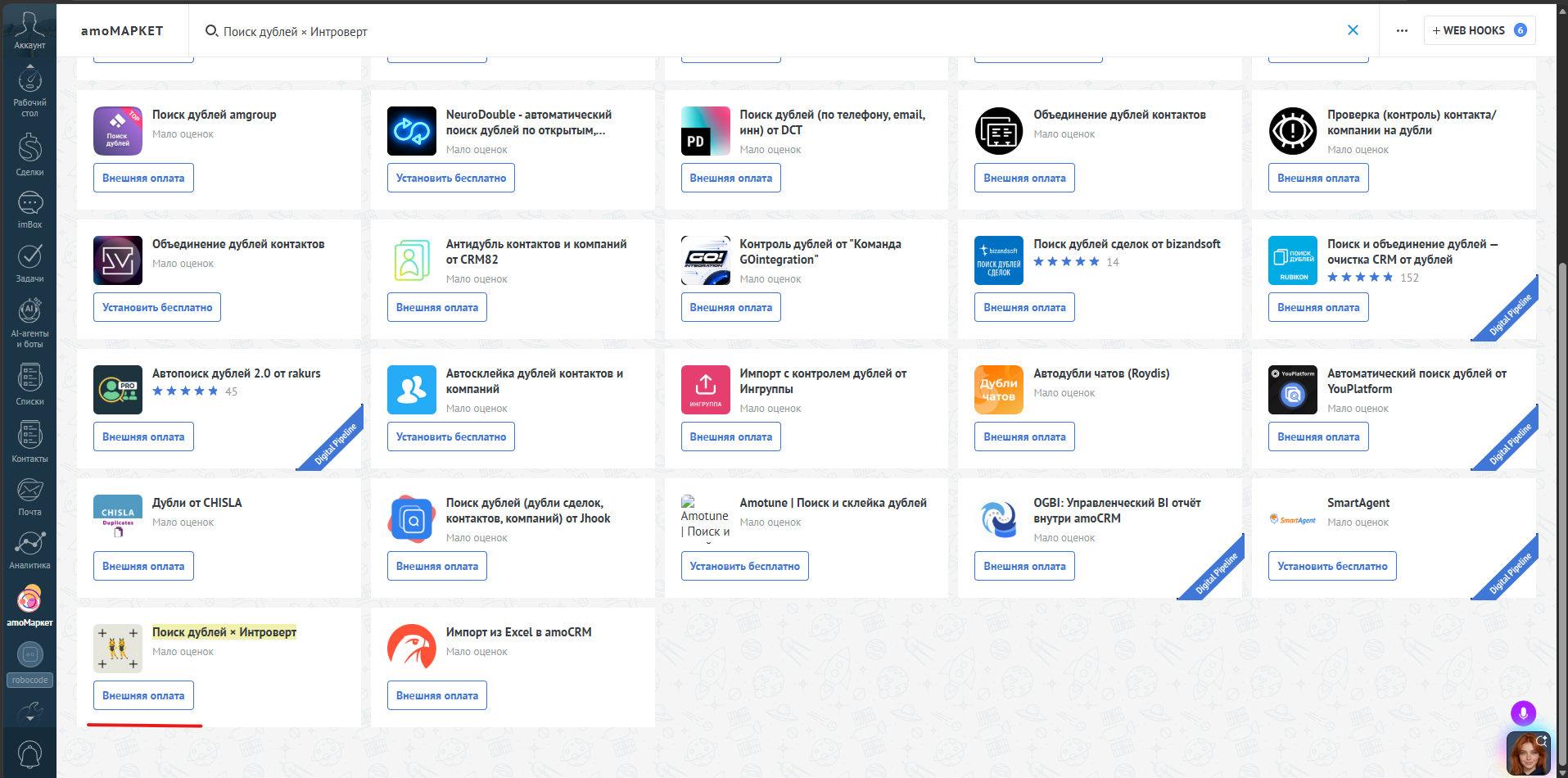This screenshot has height=778, width=1568.
Task: Open Автопоиск дублей 2.0 от rakurs title
Action: 237,373
